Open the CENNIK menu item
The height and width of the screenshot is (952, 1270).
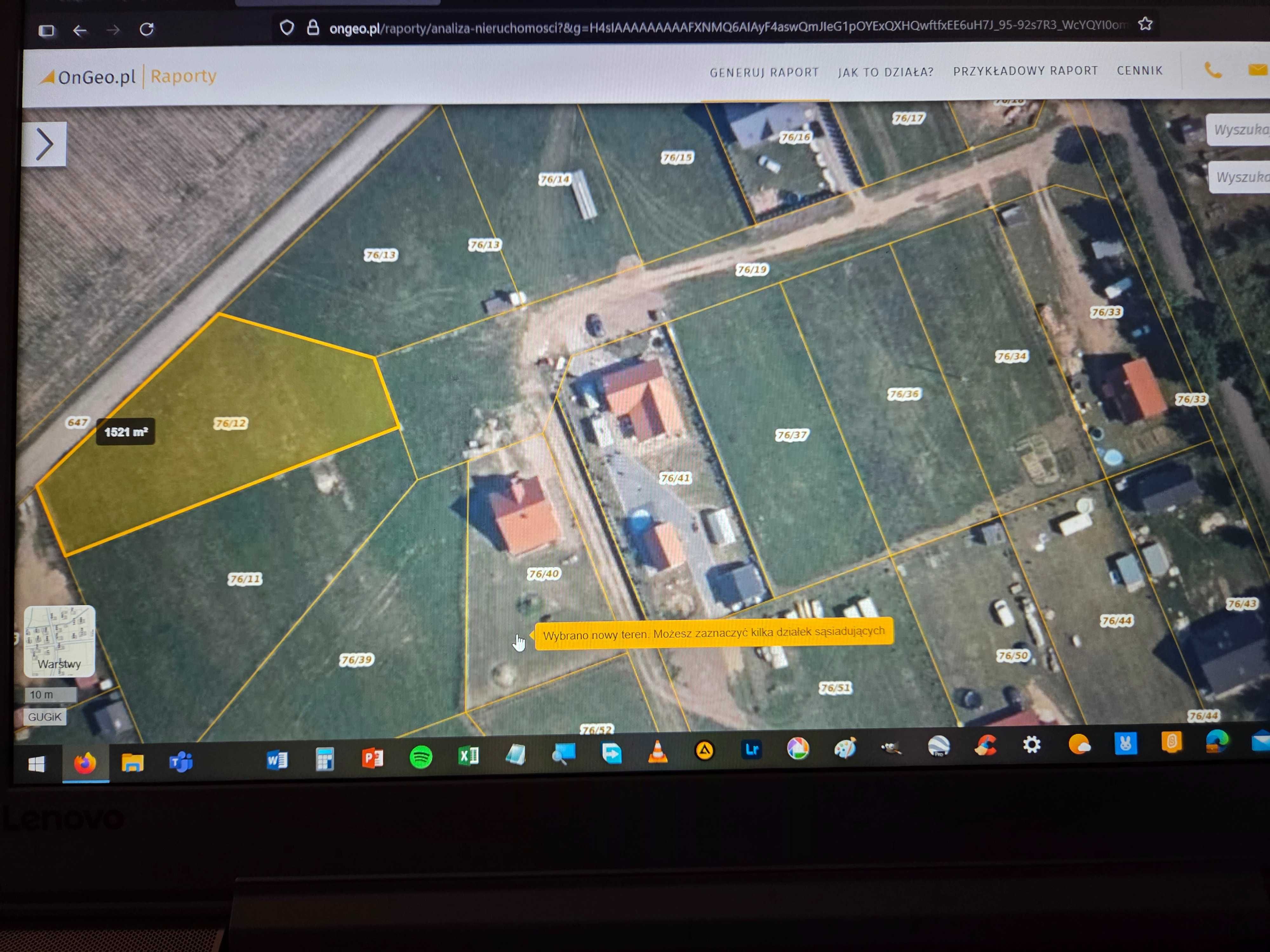[1139, 70]
